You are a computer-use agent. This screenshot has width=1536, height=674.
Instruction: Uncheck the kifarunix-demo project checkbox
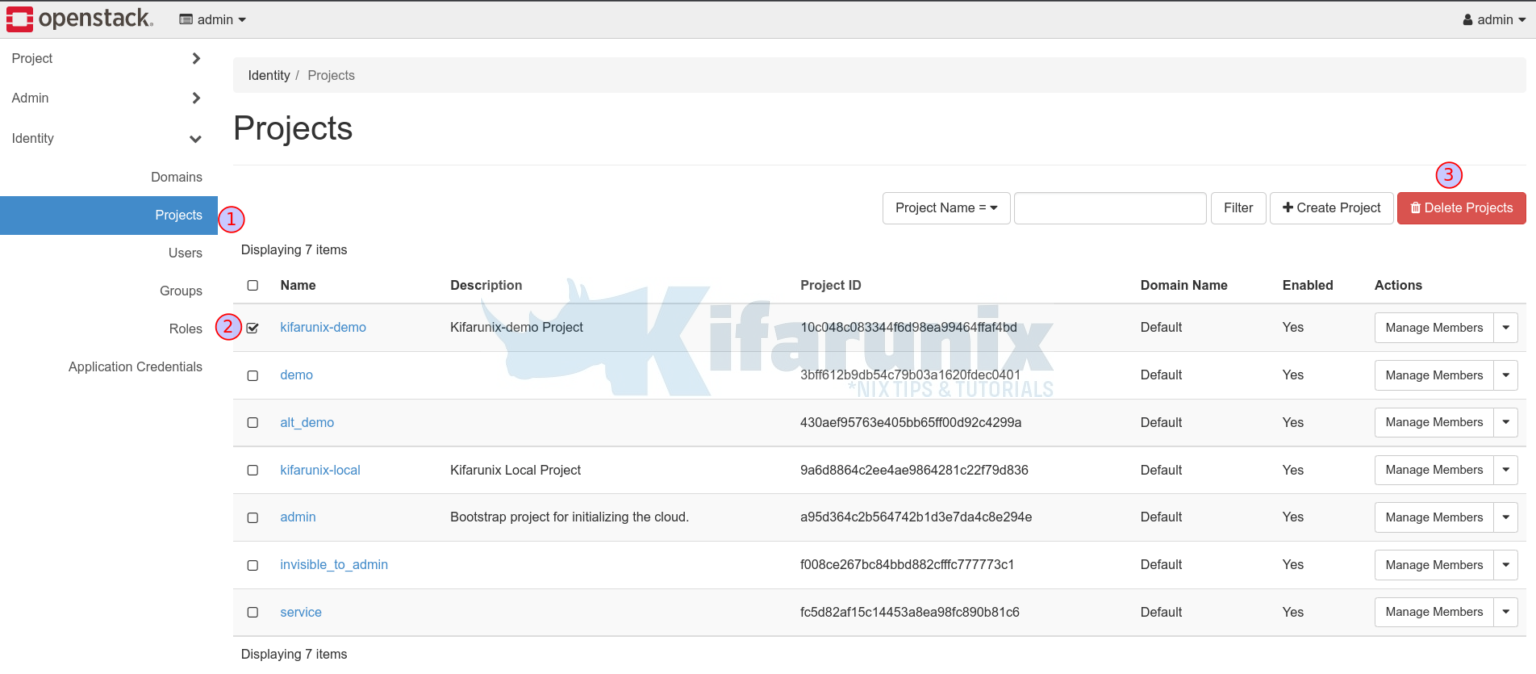point(252,327)
